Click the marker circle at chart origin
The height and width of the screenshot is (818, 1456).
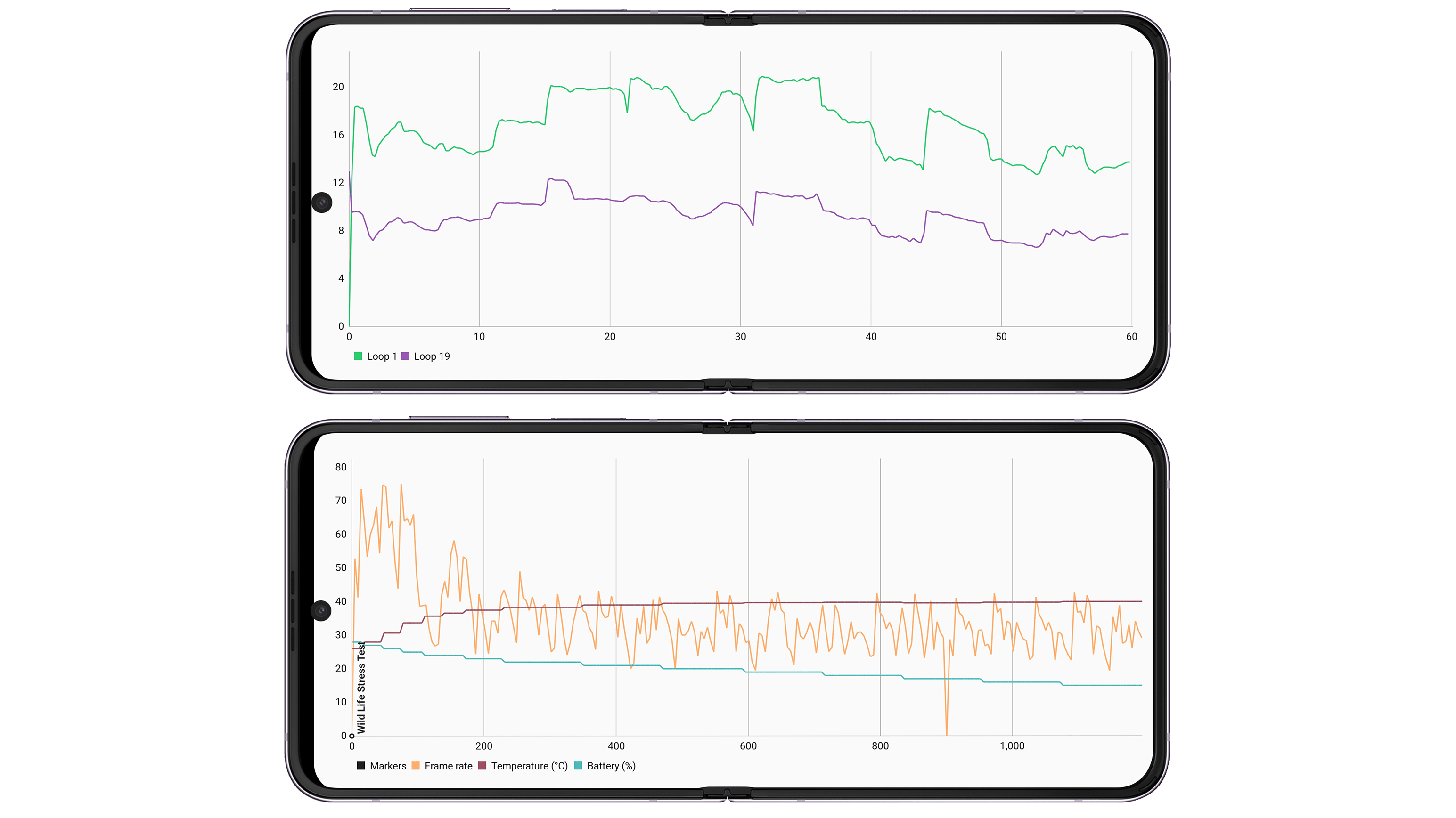[x=352, y=736]
